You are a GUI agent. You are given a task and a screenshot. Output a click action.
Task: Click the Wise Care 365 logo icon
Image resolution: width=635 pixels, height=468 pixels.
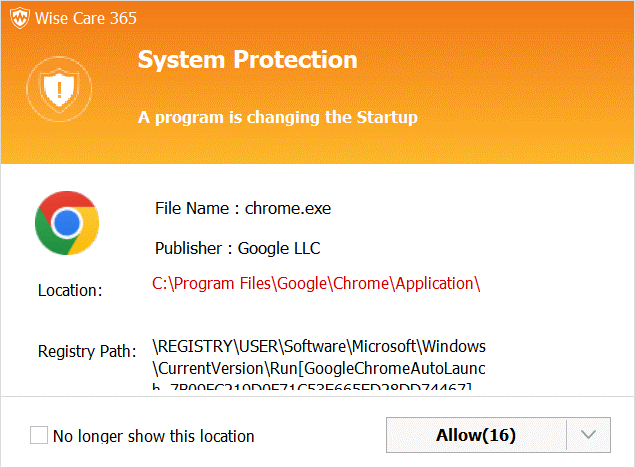20,18
